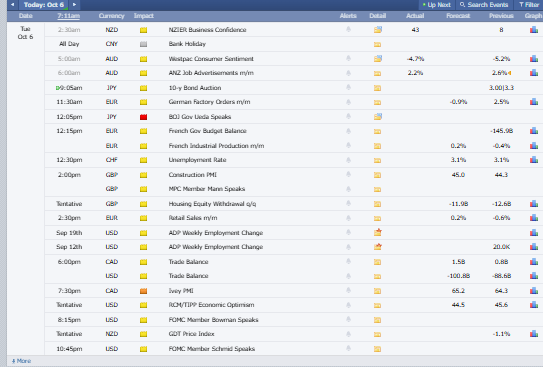This screenshot has width=543, height=367.
Task: Open Search Events
Action: coord(484,5)
